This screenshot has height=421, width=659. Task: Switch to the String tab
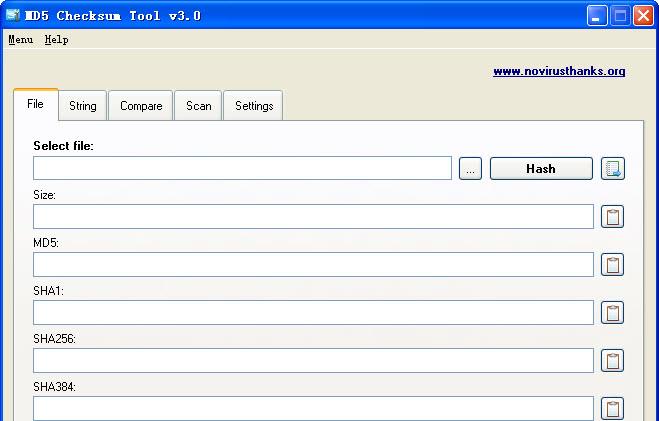point(83,105)
